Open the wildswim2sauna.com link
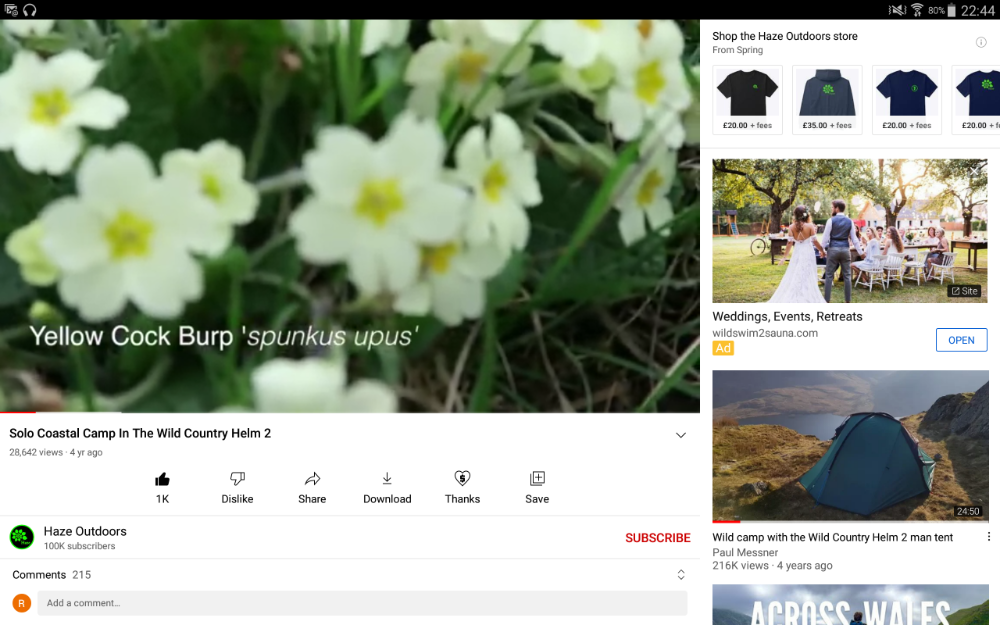This screenshot has width=1000, height=625. [765, 333]
